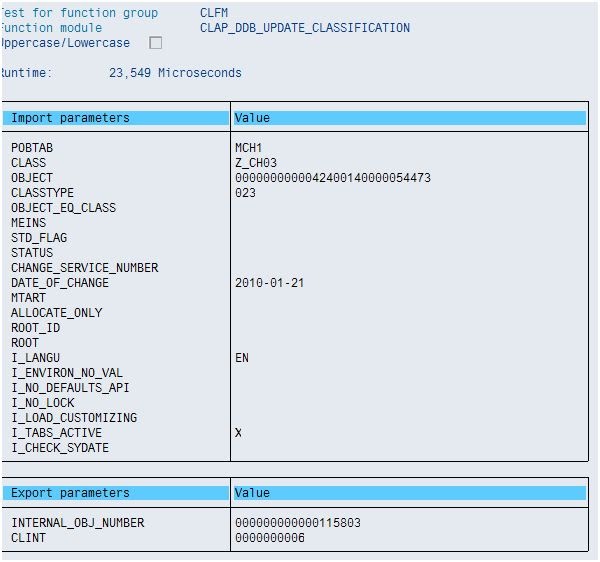Select the I_NO_LOCK parameter
600x562 pixels.
tap(43, 403)
